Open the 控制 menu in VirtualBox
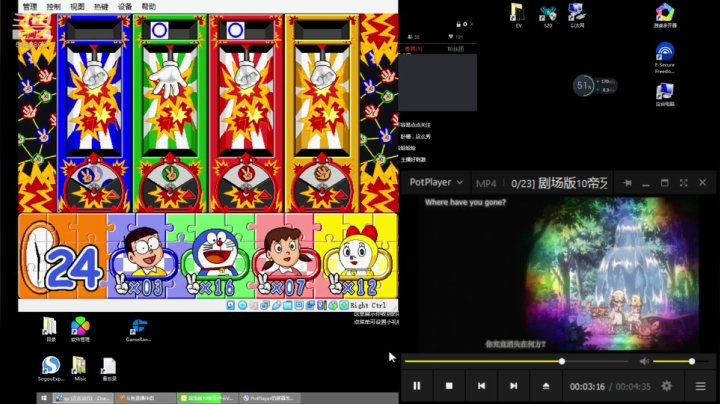This screenshot has width=720, height=404. coord(53,6)
